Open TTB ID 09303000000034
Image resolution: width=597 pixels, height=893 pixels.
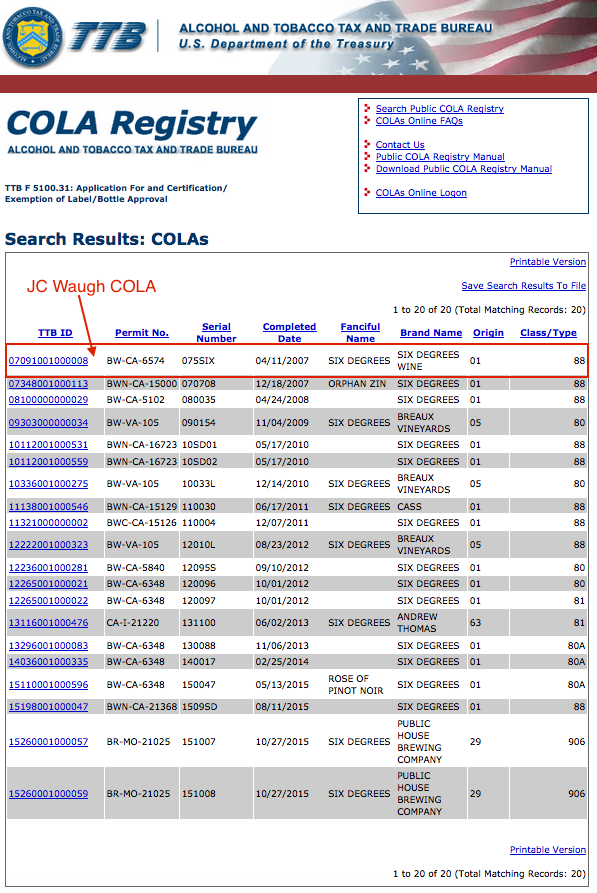coord(48,423)
